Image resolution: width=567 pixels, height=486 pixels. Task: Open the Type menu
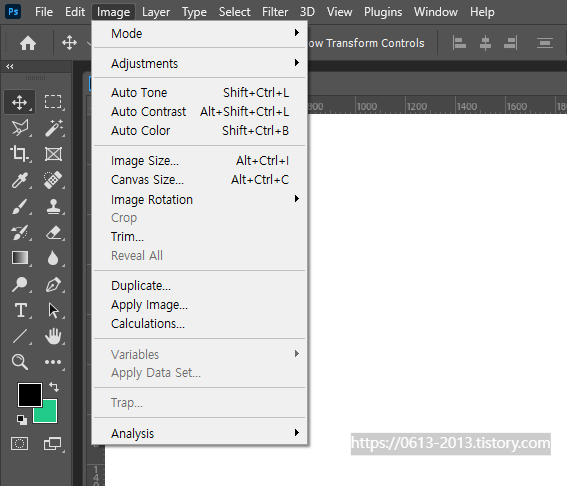tap(194, 12)
